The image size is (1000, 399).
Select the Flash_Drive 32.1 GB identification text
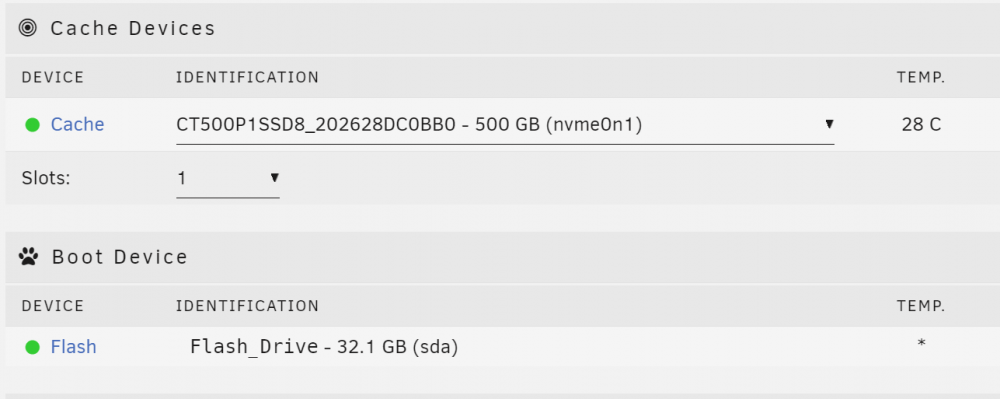coord(324,347)
